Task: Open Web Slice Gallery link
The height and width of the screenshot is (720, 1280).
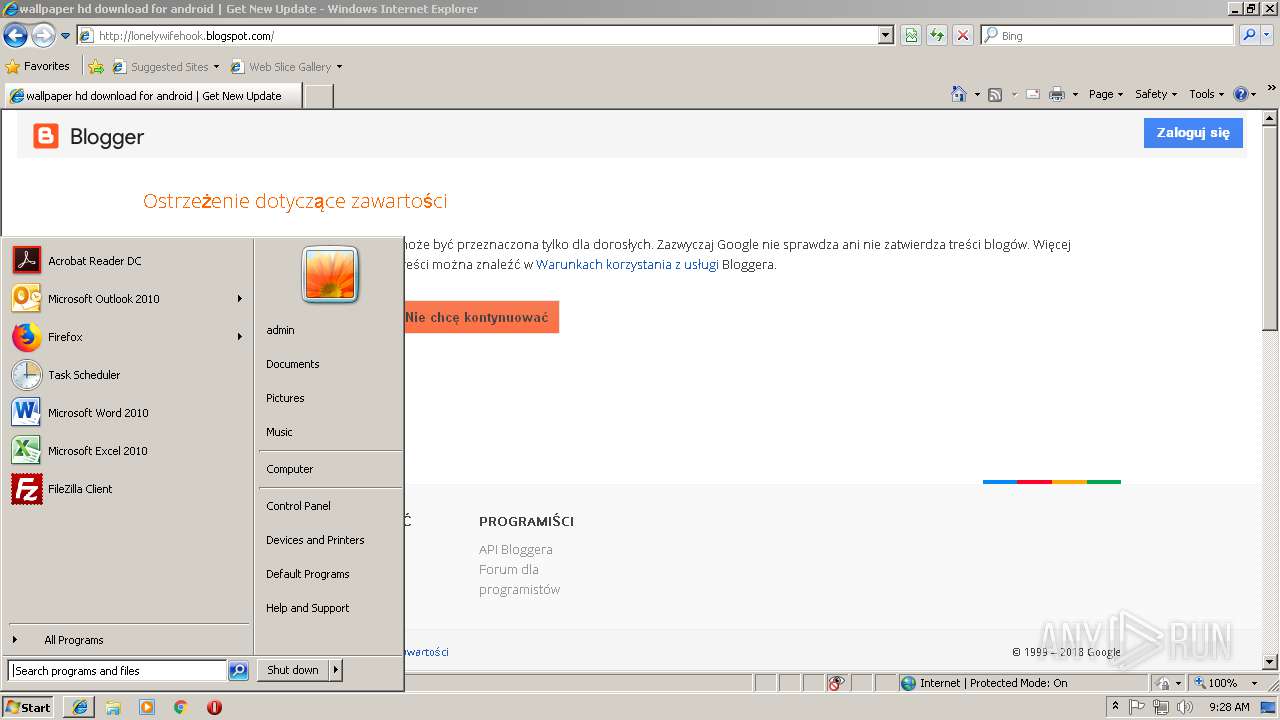Action: pos(286,67)
